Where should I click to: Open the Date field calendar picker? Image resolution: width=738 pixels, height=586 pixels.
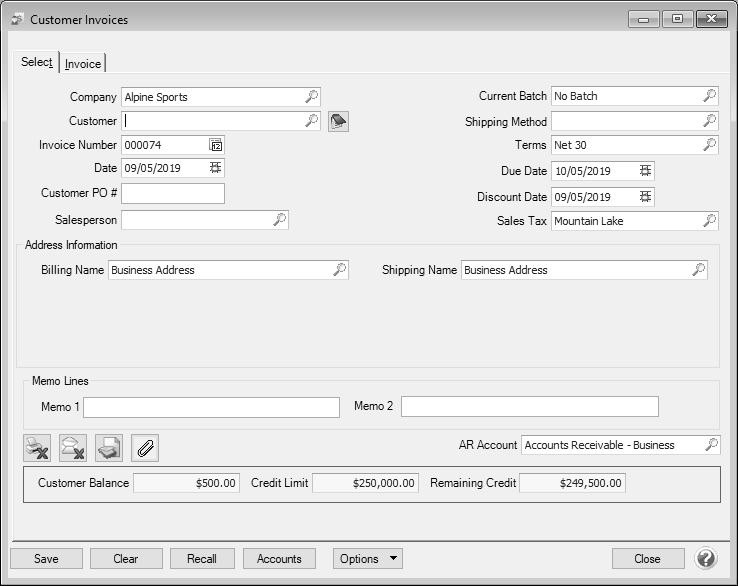coord(216,168)
